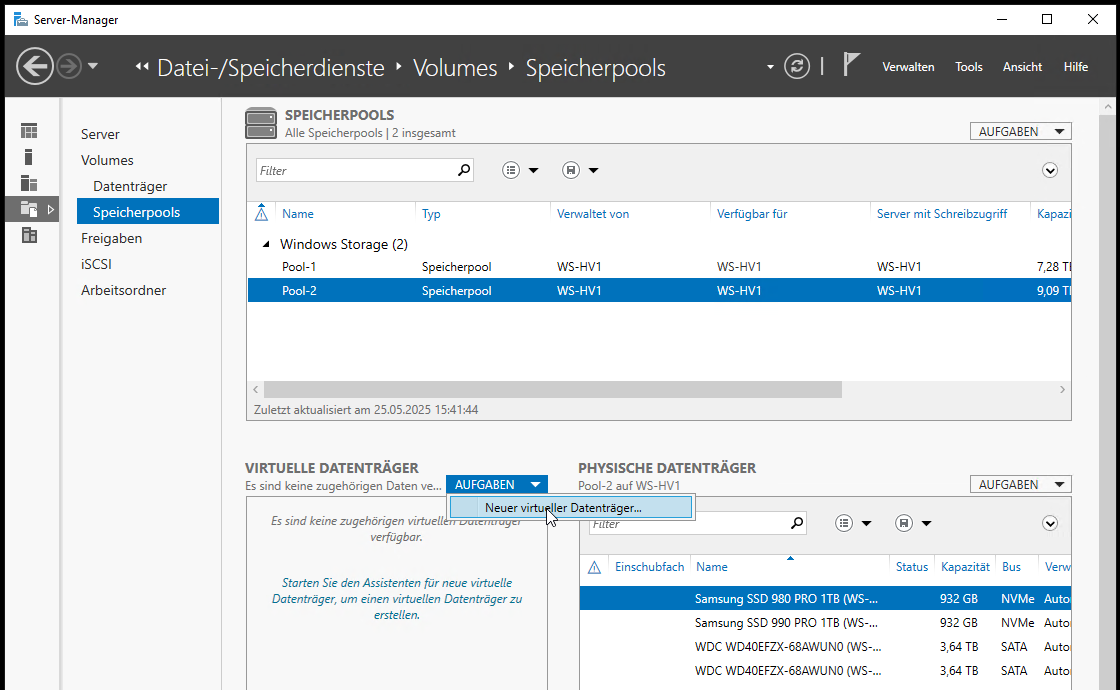1120x690 pixels.
Task: Click search magnifier in physical disks filter
Action: (797, 523)
